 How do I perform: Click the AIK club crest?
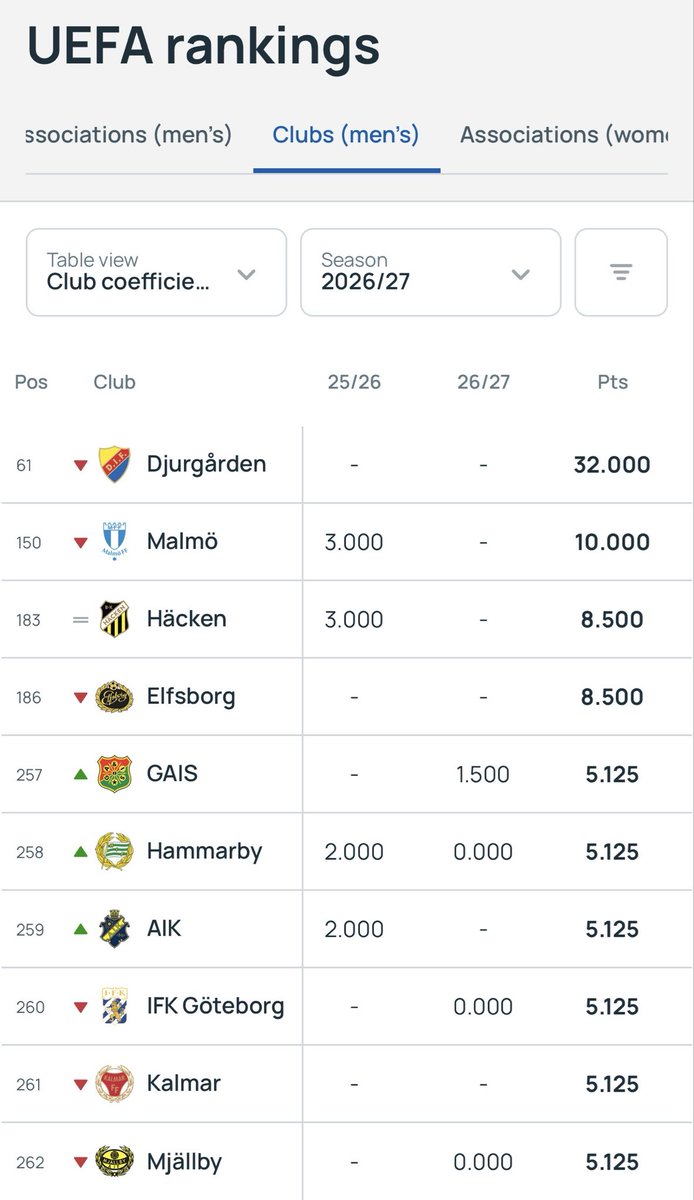coord(114,929)
